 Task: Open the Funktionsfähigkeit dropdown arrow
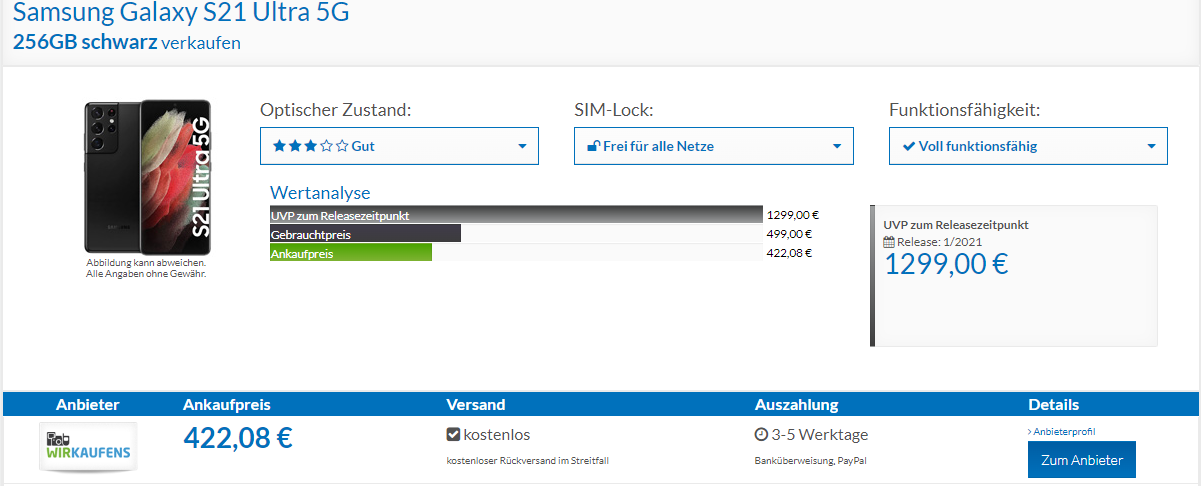coord(1152,147)
